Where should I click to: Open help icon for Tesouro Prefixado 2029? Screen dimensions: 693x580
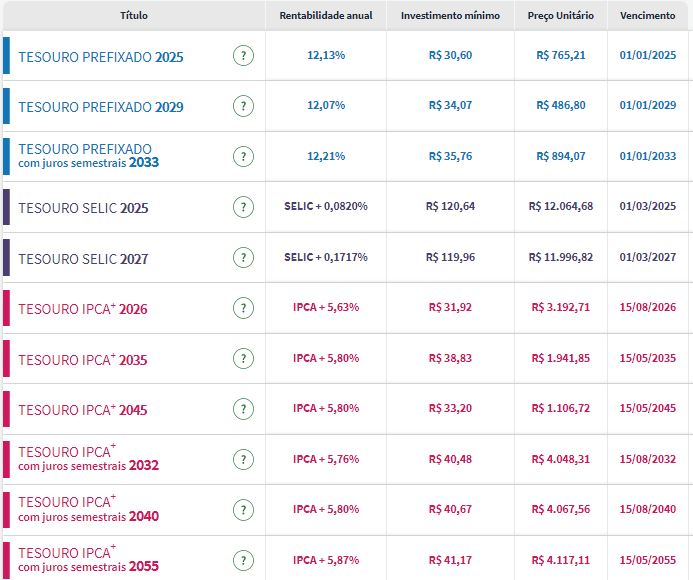243,106
